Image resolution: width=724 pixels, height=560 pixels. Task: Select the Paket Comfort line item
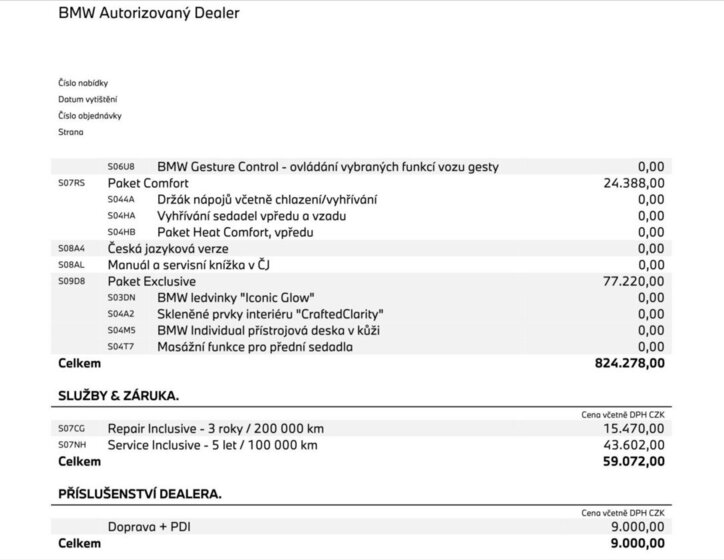[x=148, y=183]
